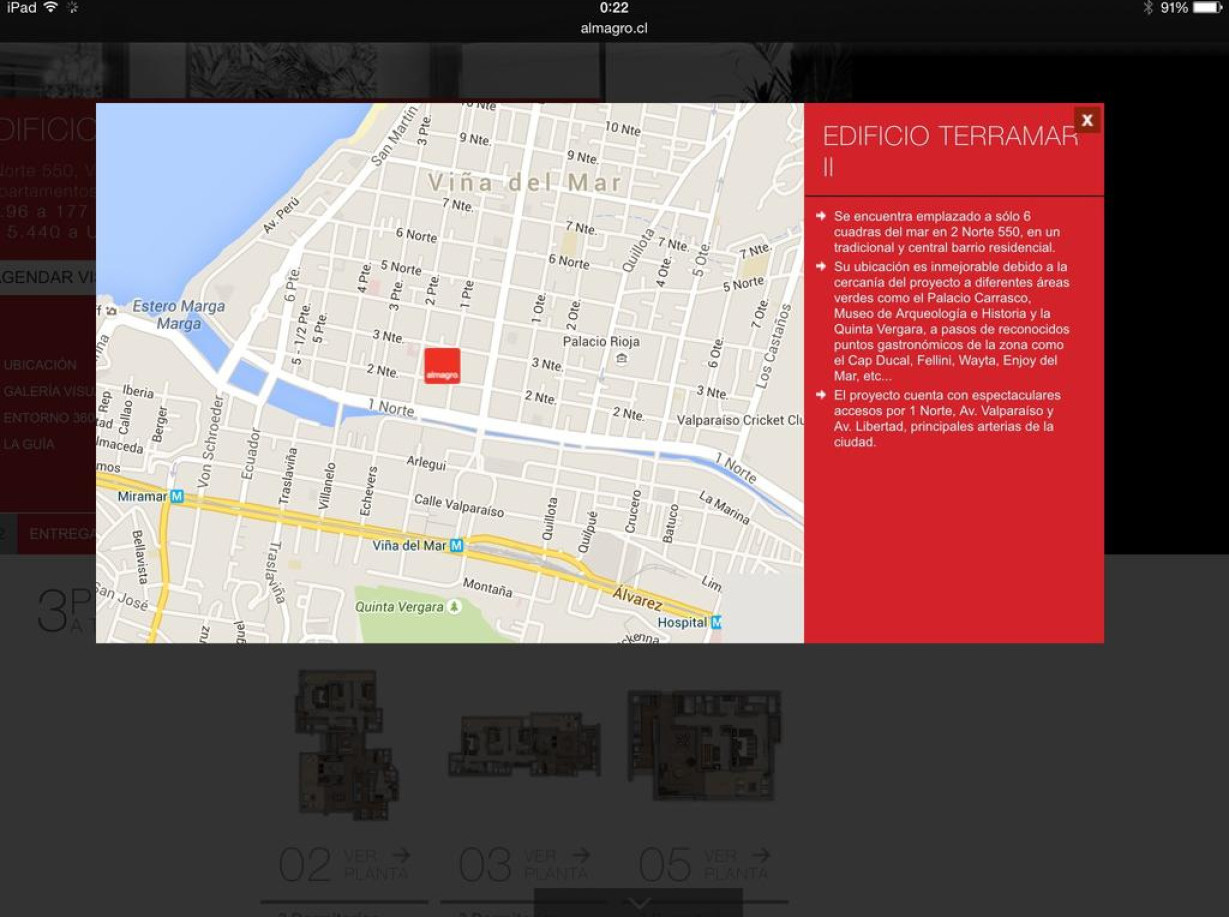1229x917 pixels.
Task: Click the "La Marina" street label
Action: [x=724, y=506]
